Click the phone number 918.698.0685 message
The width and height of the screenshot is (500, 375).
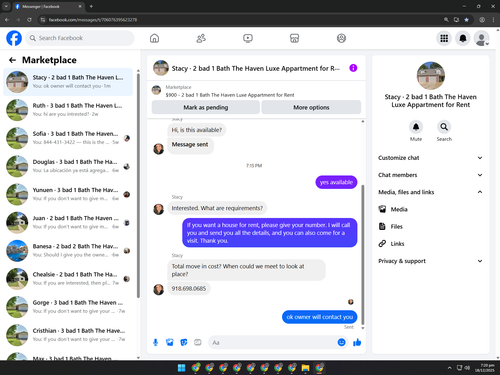point(189,289)
